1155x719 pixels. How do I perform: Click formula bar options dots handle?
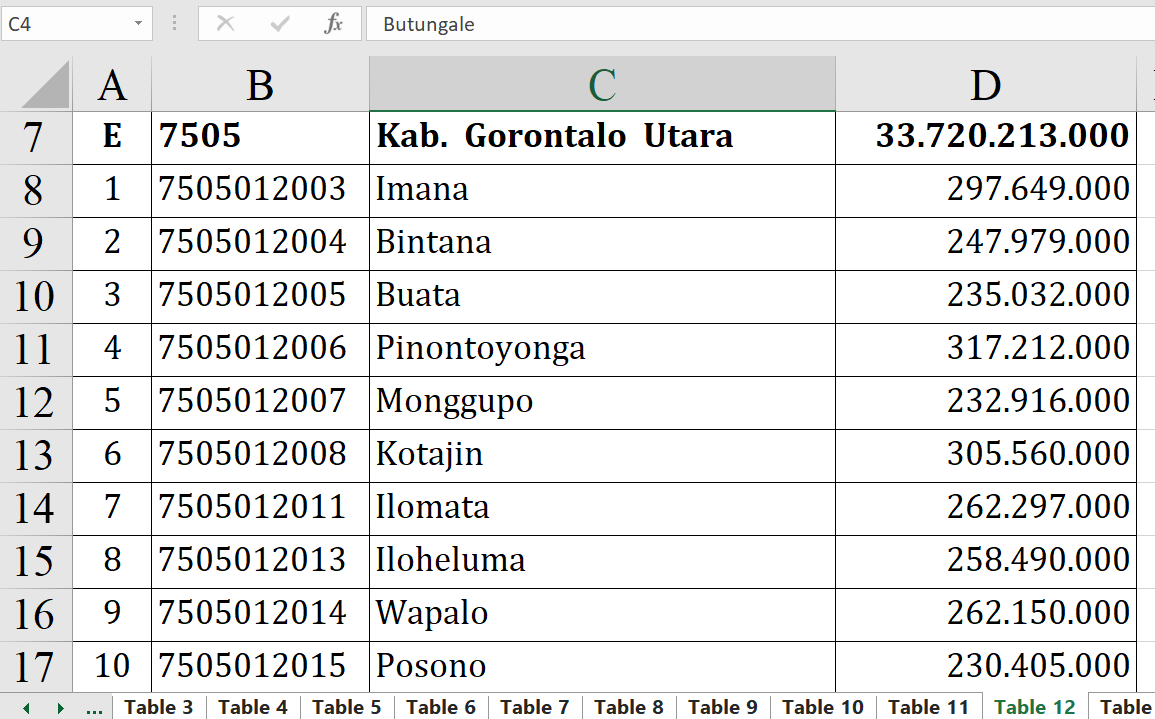click(x=176, y=24)
